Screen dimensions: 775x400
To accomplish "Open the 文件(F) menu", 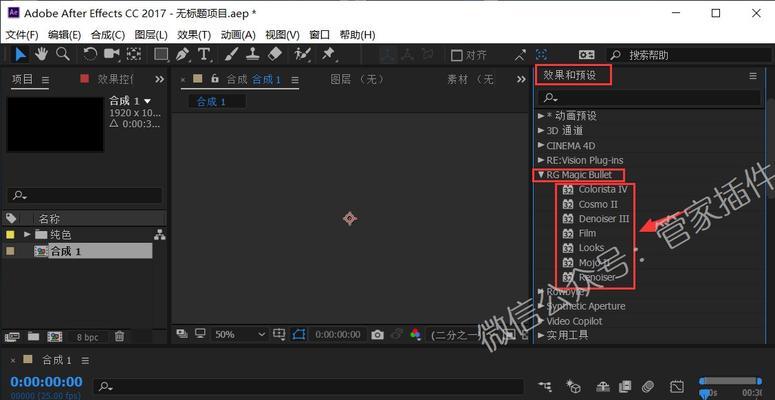I will [x=22, y=35].
